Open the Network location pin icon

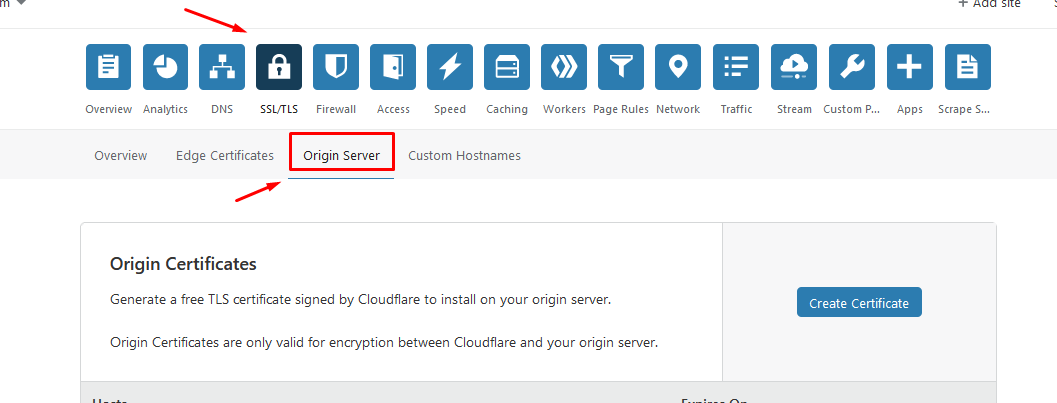click(x=677, y=67)
